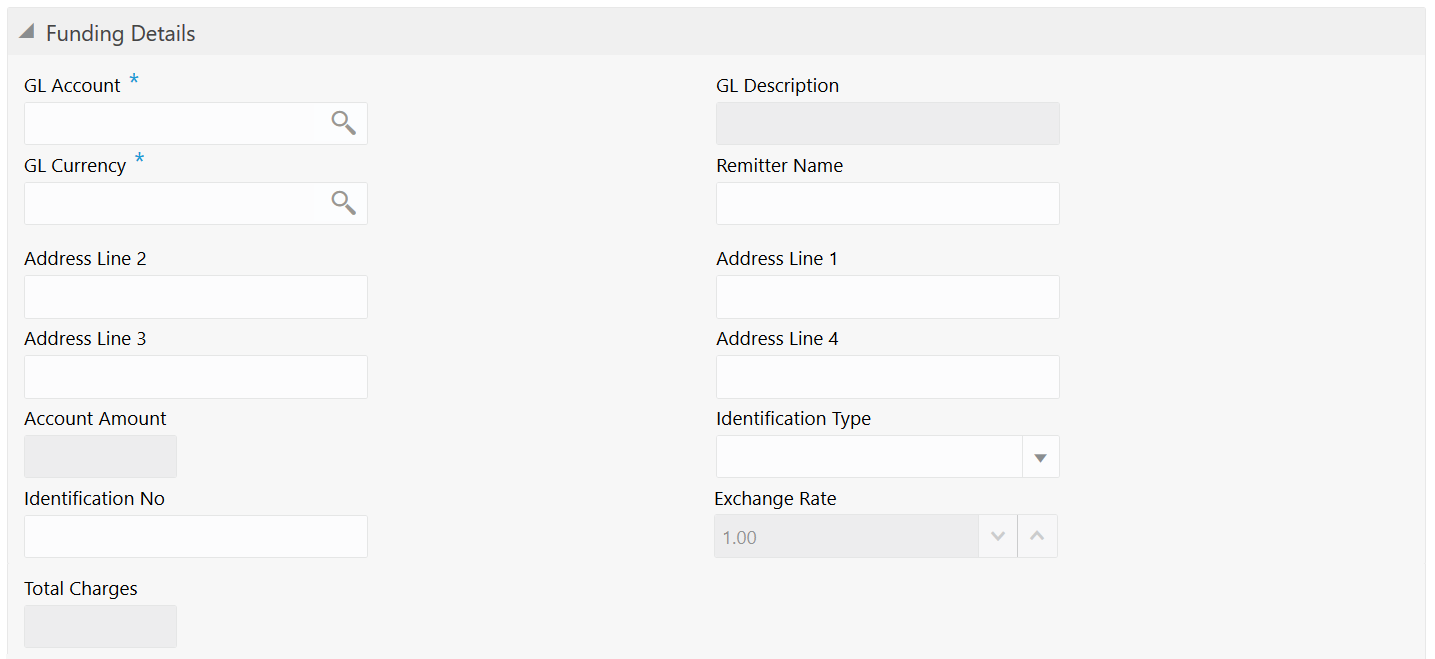Viewport: 1435px width, 659px height.
Task: Select the Identification No field
Action: point(195,536)
